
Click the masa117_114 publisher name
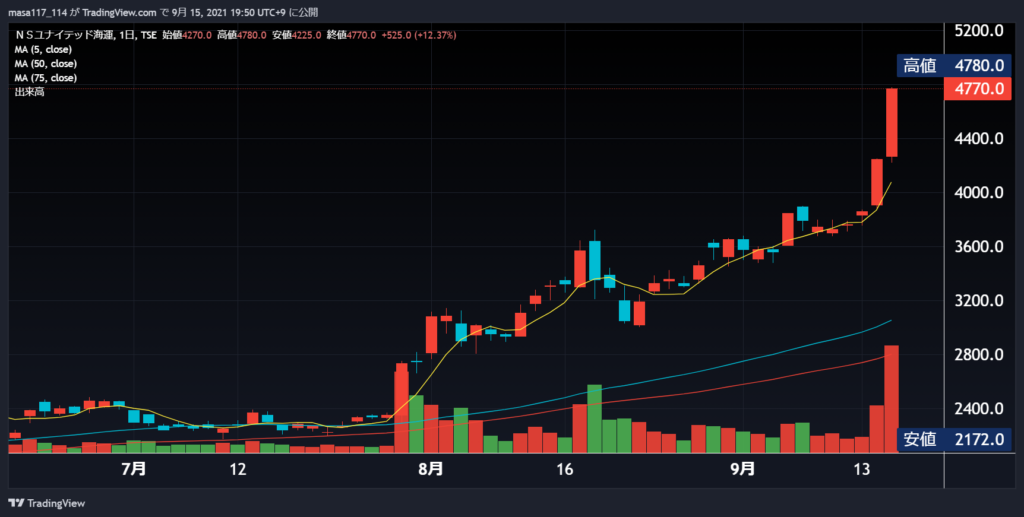(37, 12)
